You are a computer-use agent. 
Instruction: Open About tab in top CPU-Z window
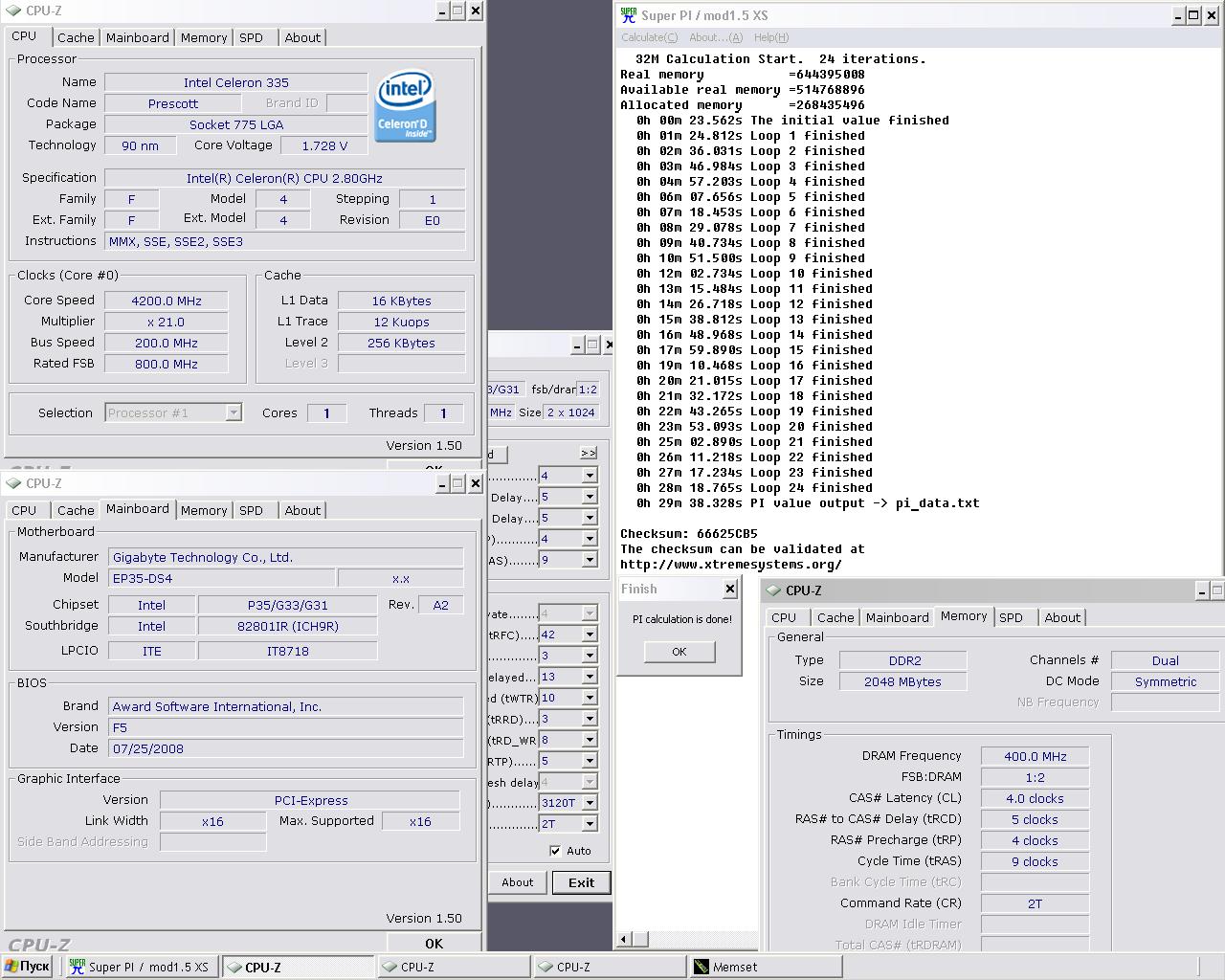click(x=302, y=37)
